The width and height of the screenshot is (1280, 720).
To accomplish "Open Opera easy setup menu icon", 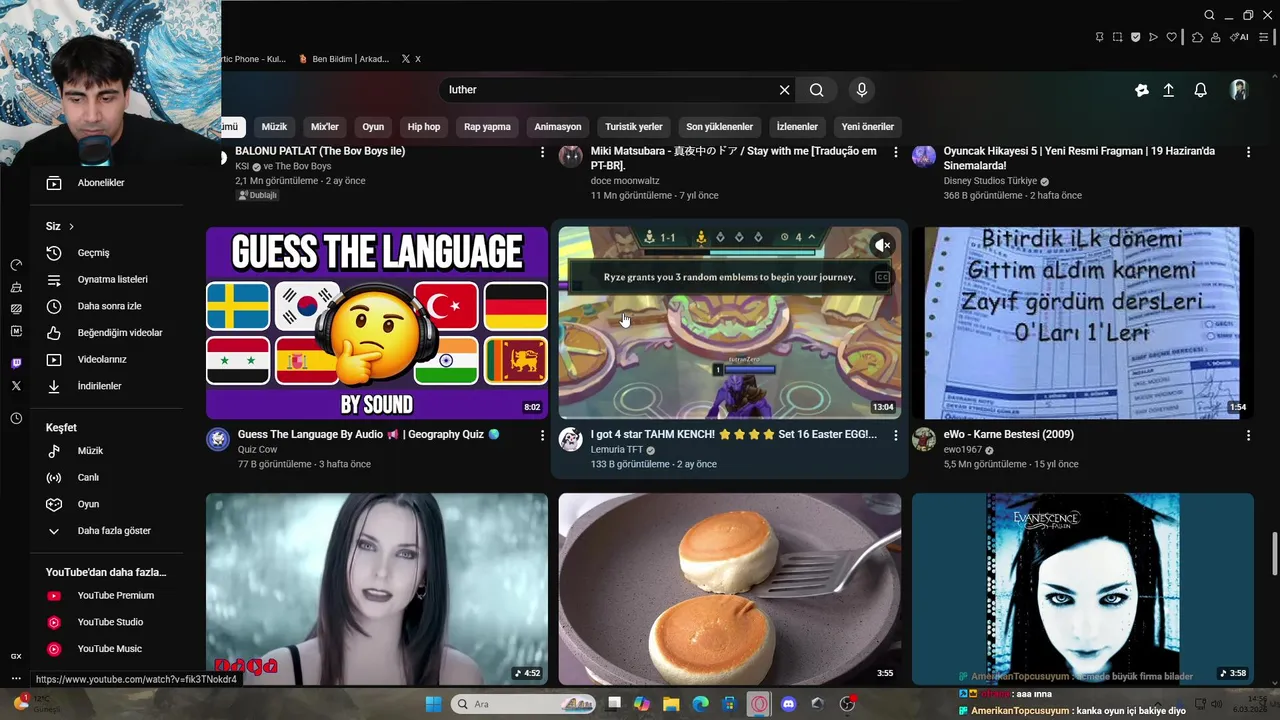I will click(1264, 37).
